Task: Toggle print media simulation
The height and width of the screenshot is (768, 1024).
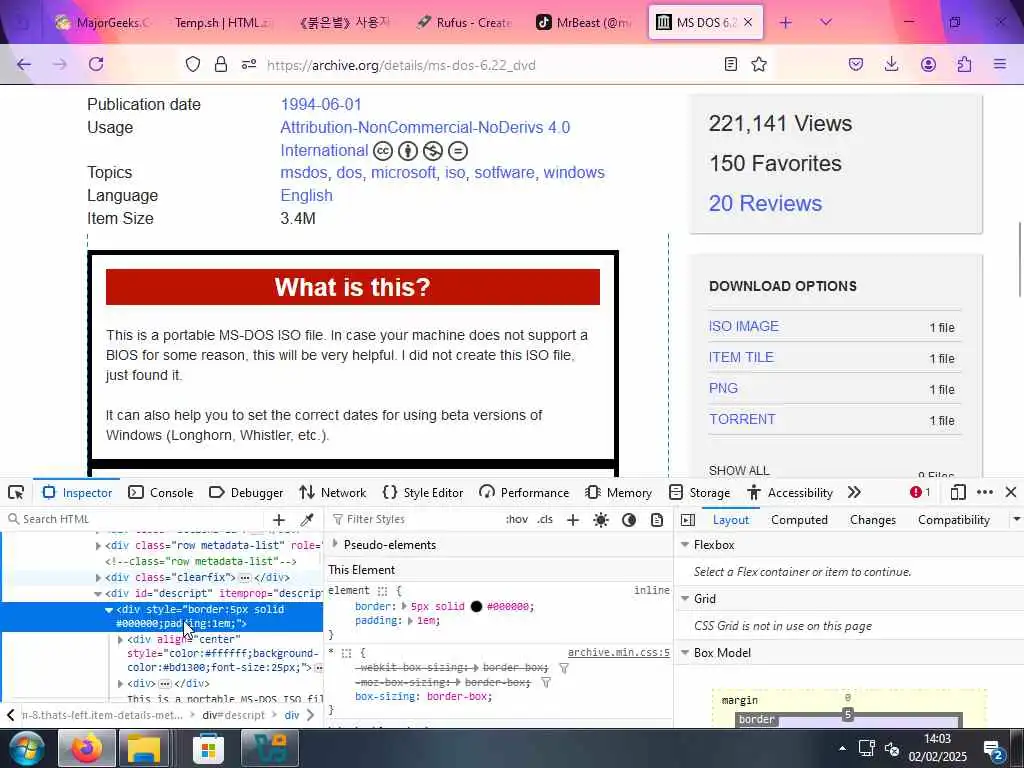Action: (x=657, y=520)
